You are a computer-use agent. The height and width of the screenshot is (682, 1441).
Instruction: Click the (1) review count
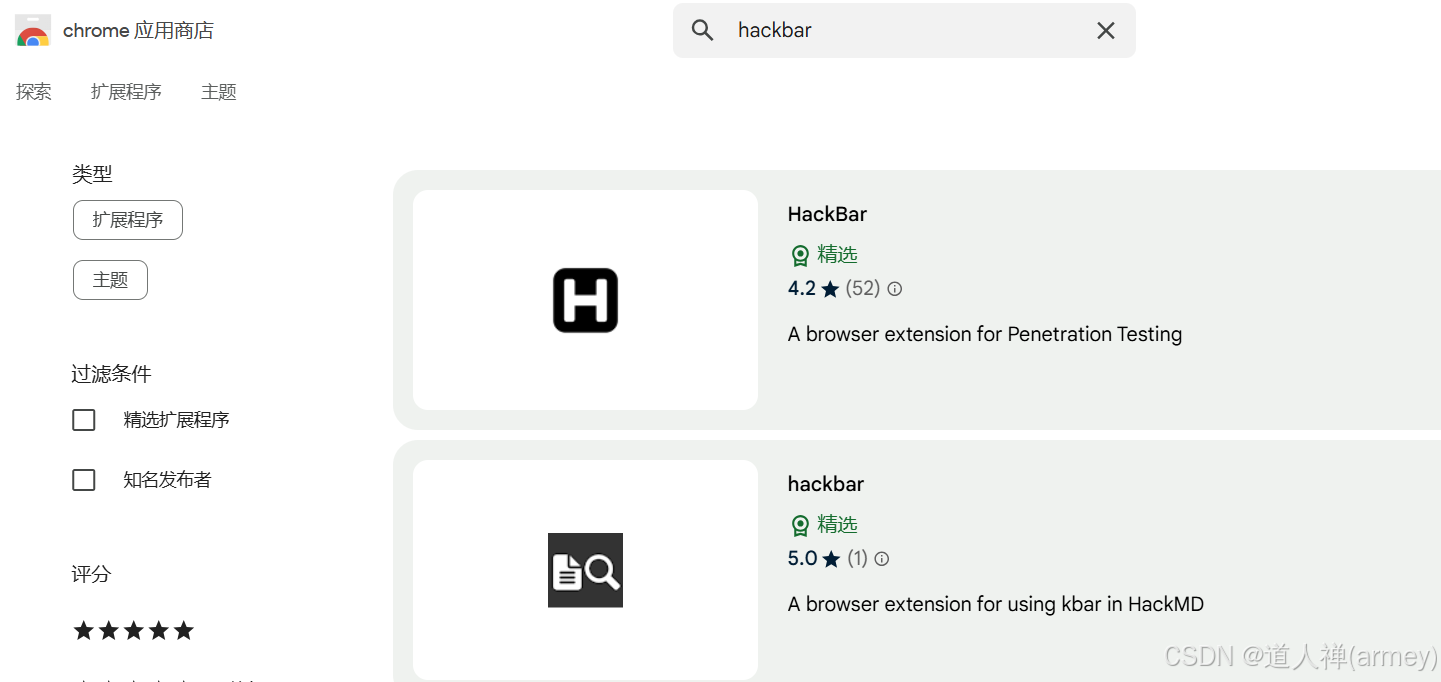[857, 559]
